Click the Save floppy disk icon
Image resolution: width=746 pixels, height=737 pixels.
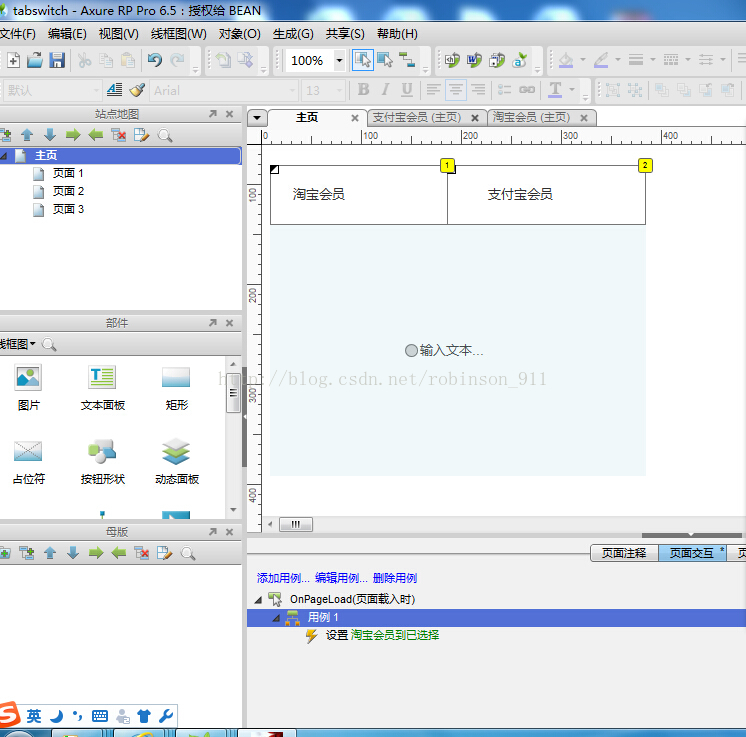pos(57,60)
